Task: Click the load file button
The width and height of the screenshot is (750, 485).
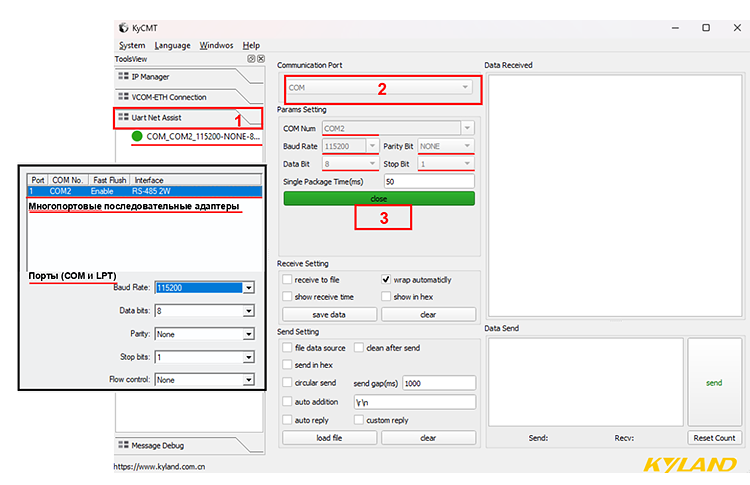Action: (x=330, y=438)
